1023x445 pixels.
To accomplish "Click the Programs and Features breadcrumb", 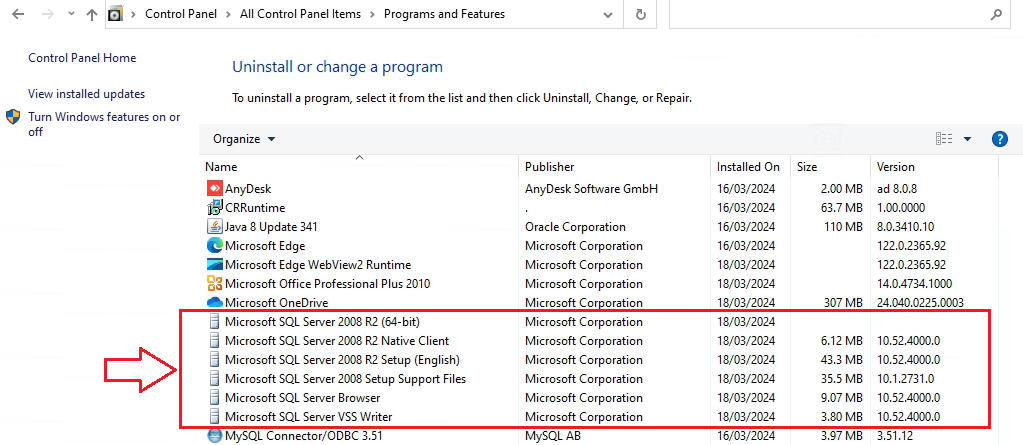I will point(444,14).
